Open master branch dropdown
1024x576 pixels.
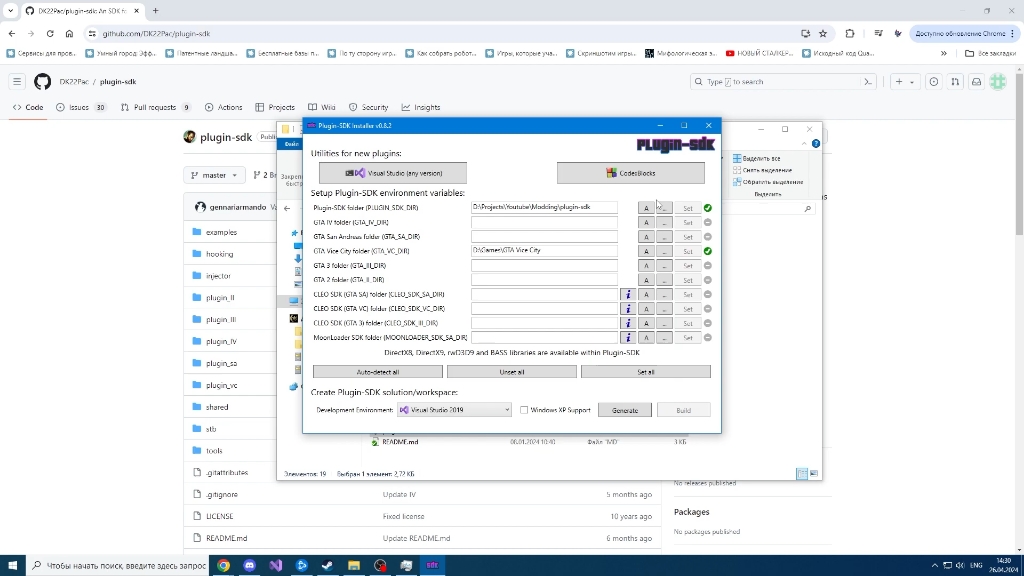coord(214,175)
